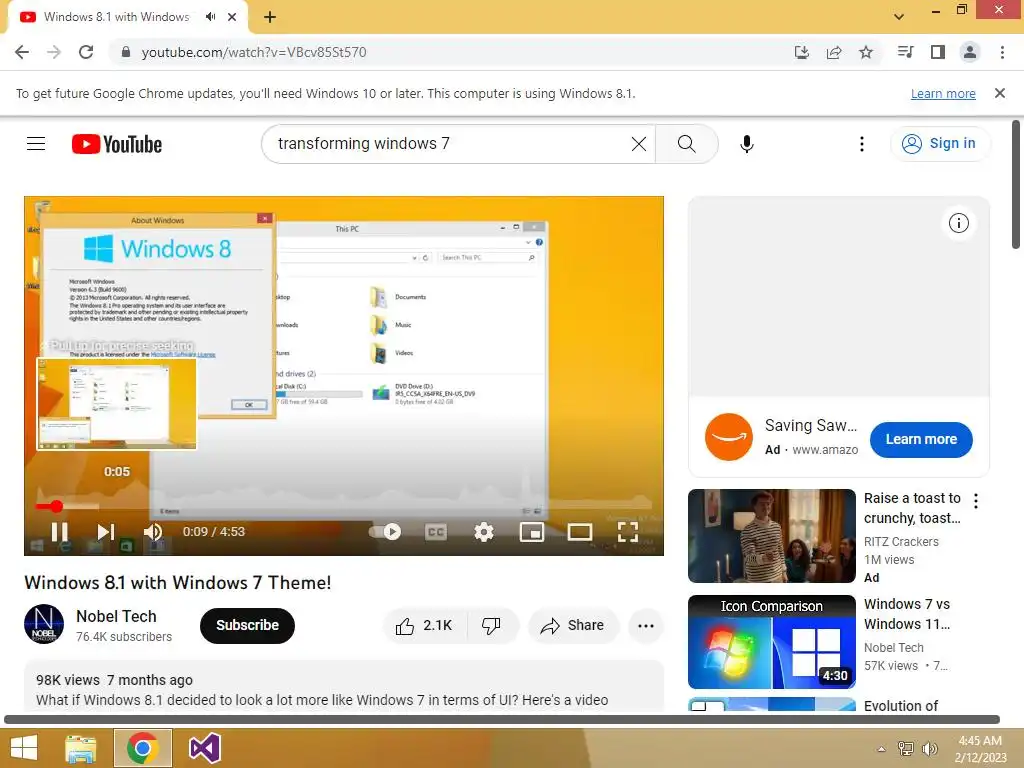
Task: Click Learn more link in Chrome infobar
Action: (943, 94)
